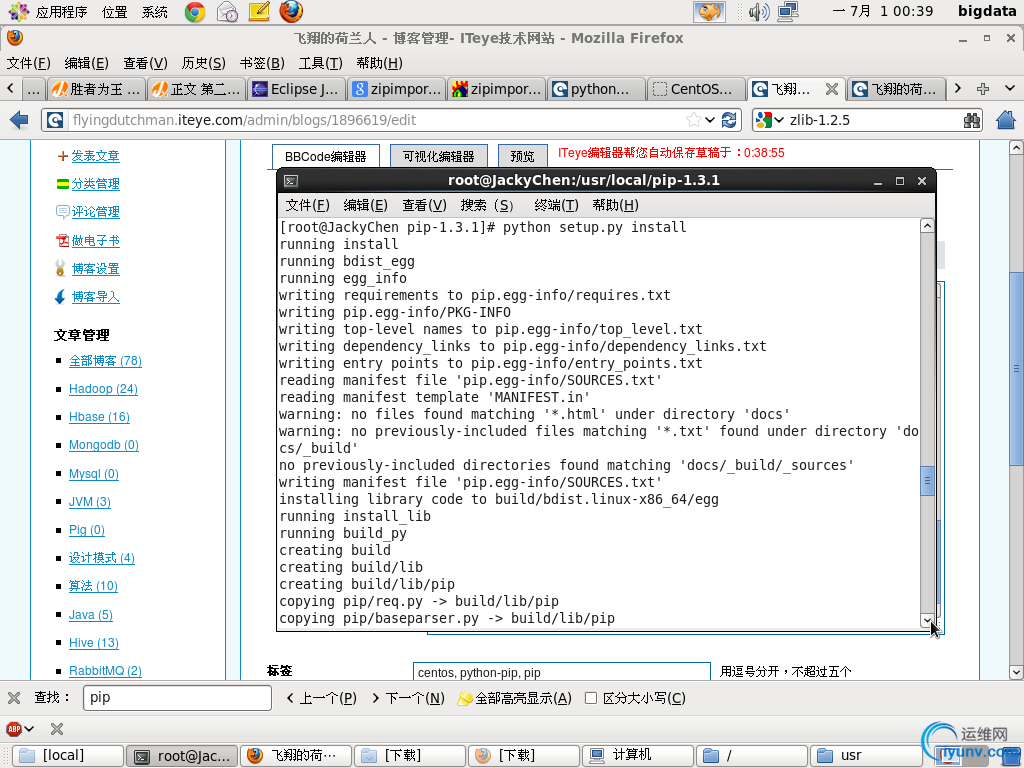Click the 分类管理 category icon
Image resolution: width=1024 pixels, height=768 pixels.
(63, 184)
